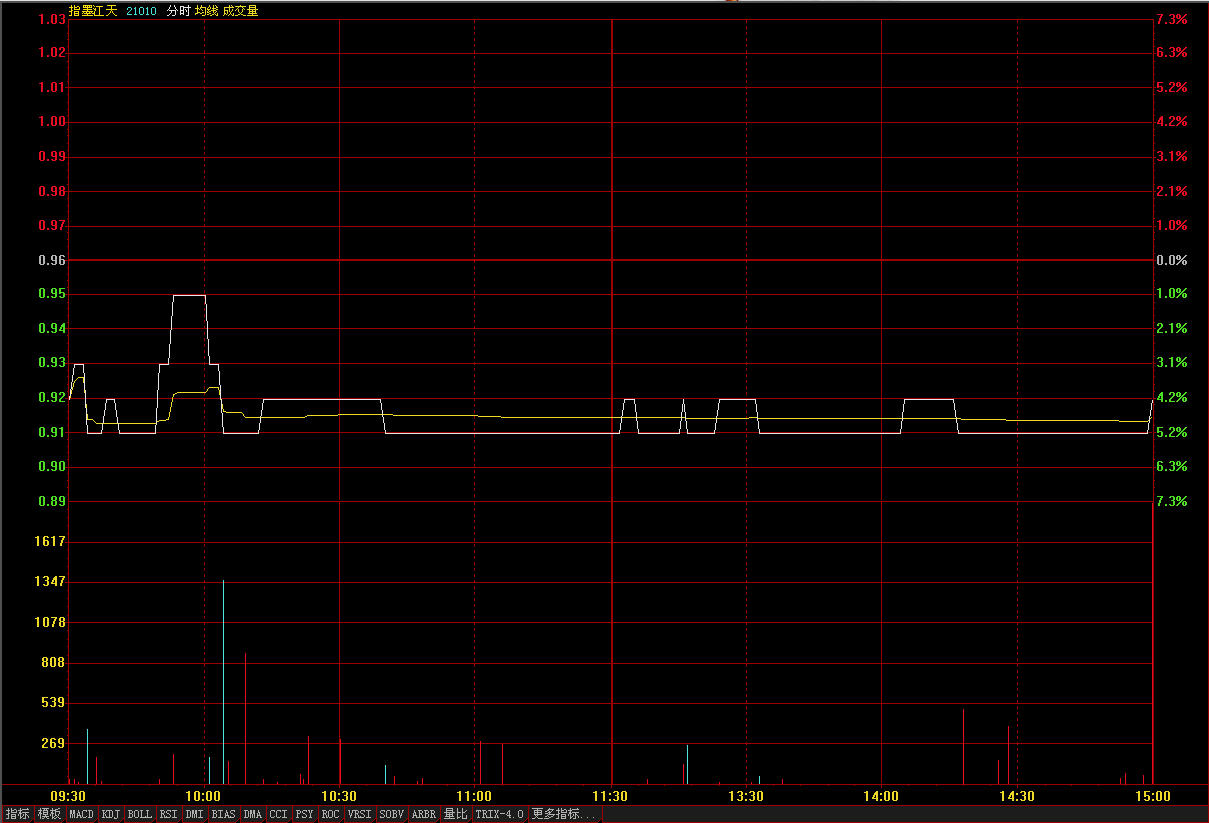Click the 0.98 price axis label
This screenshot has height=823, width=1209.
point(52,190)
